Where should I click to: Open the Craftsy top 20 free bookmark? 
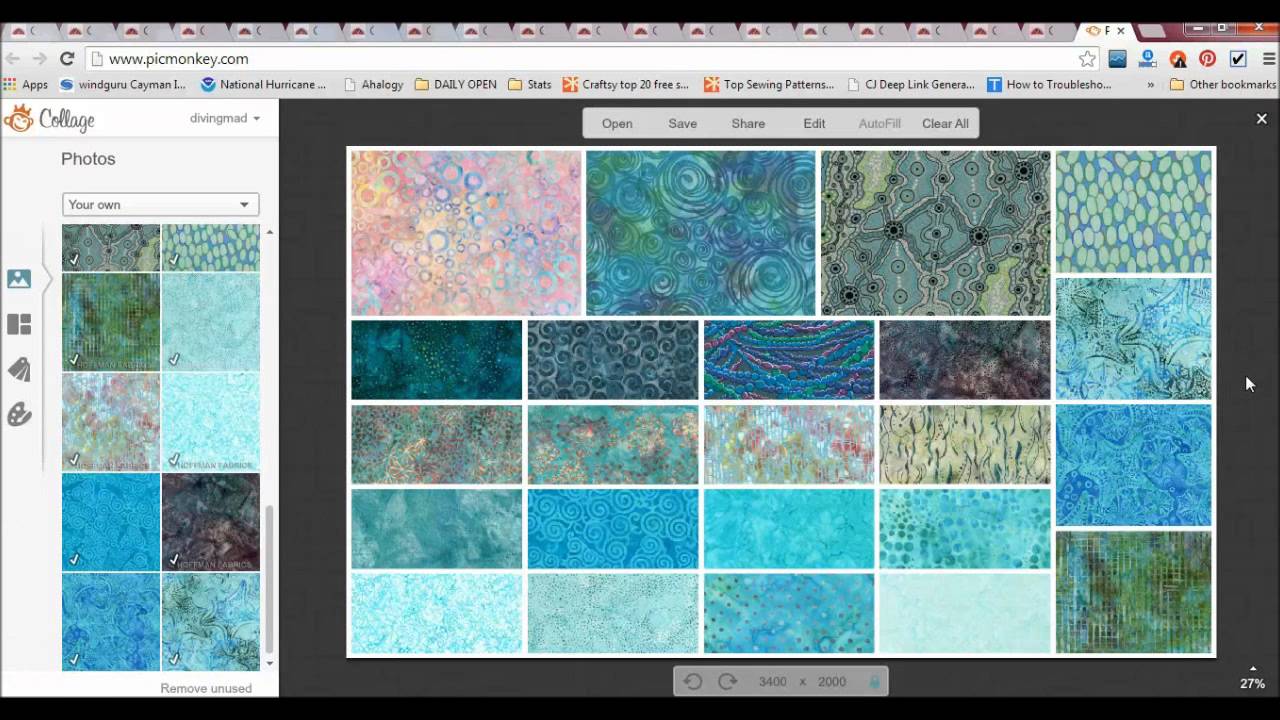(626, 85)
